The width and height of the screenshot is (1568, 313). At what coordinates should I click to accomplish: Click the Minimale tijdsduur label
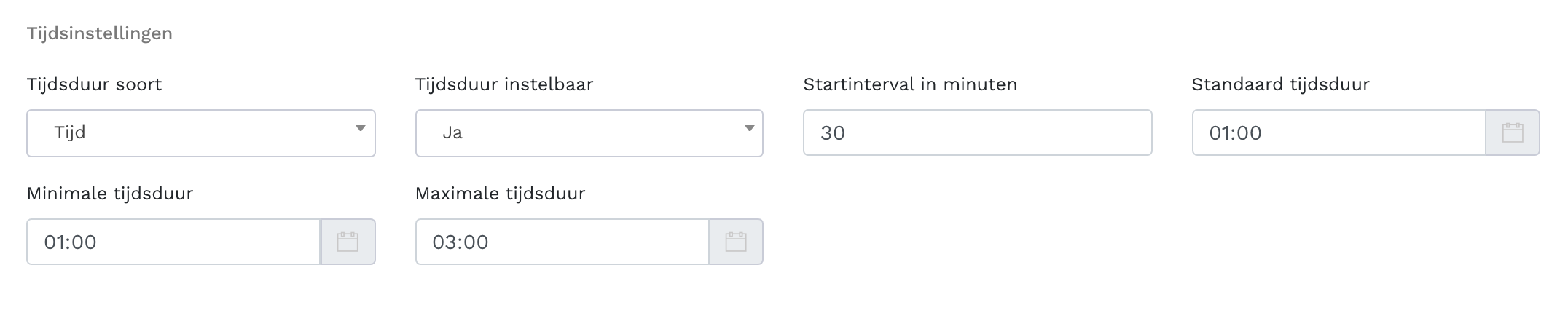tap(110, 194)
